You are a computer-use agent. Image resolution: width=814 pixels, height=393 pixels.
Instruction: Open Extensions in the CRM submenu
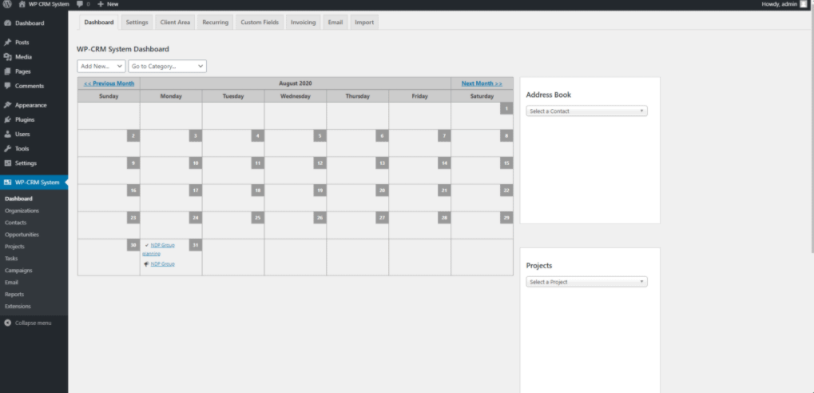[18, 306]
